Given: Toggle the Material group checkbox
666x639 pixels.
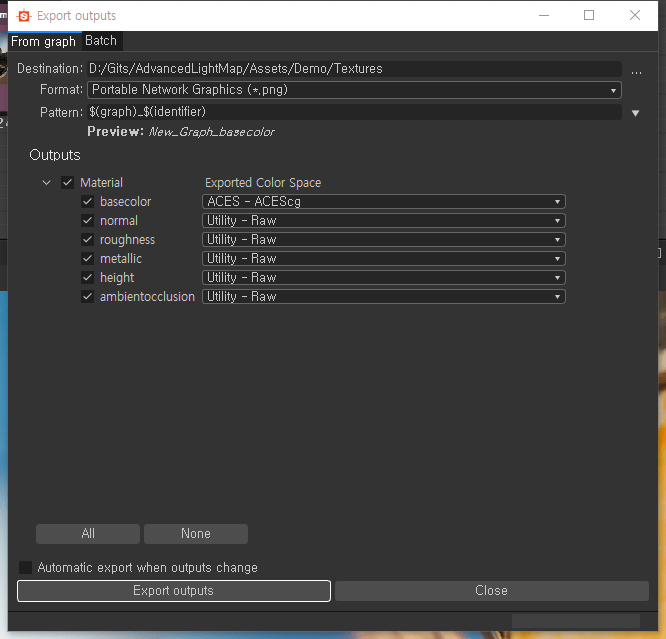Looking at the screenshot, I should (x=68, y=183).
